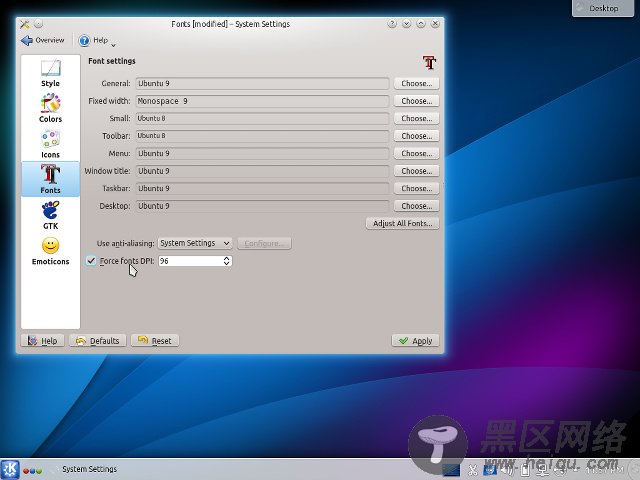The width and height of the screenshot is (640, 480).
Task: Click the Menu font Ubuntu 9 preview
Action: click(262, 153)
